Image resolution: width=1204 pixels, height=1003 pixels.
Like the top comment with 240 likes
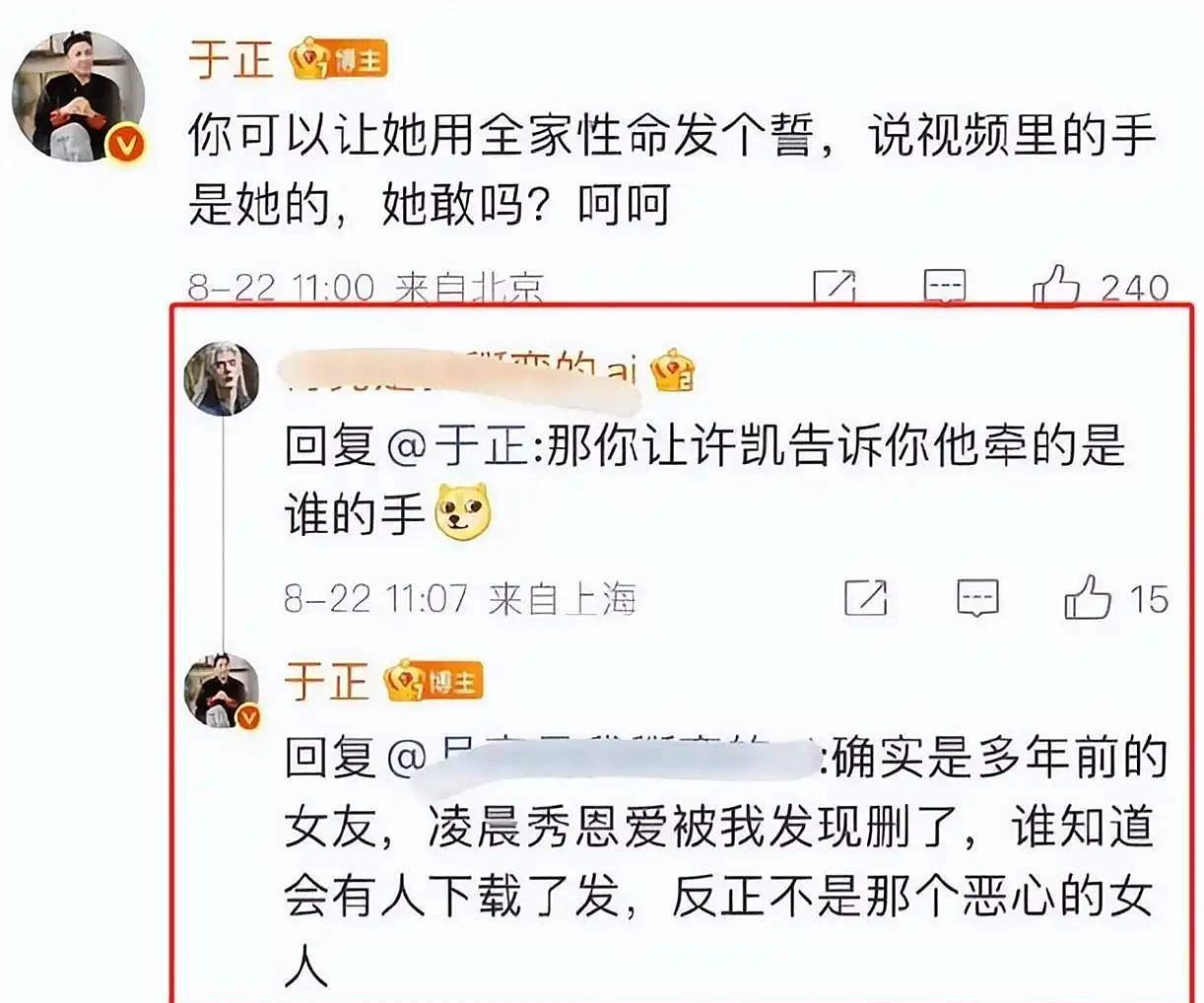[1056, 287]
